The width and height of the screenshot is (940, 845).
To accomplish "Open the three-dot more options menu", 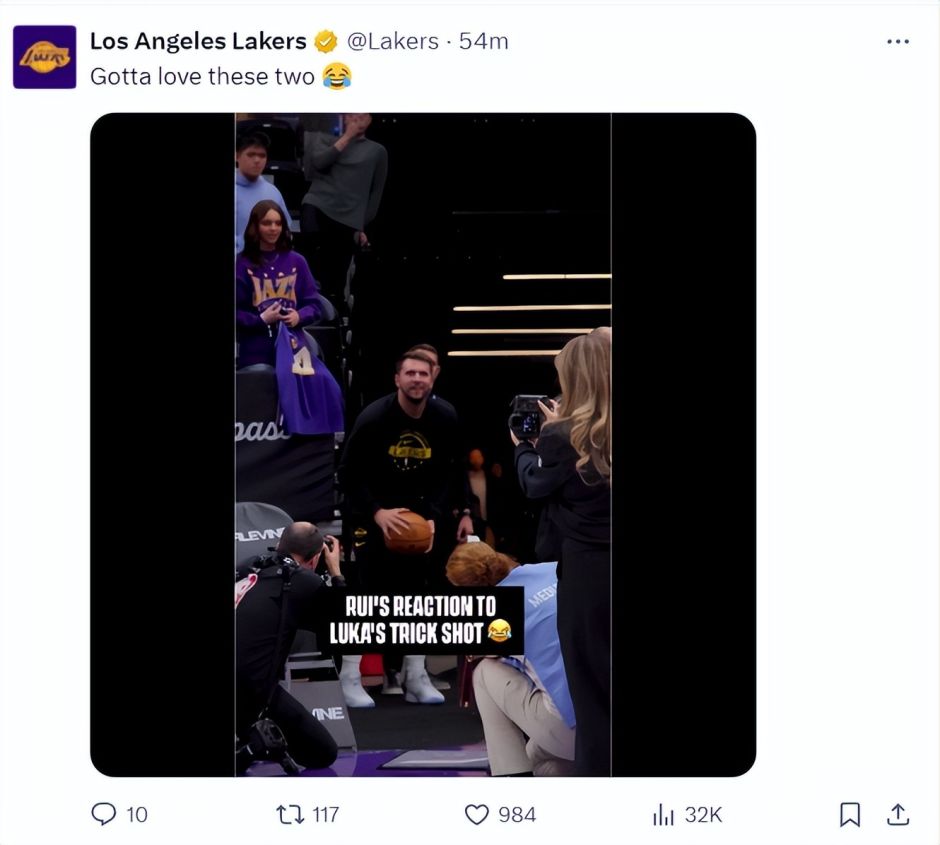I will (898, 41).
